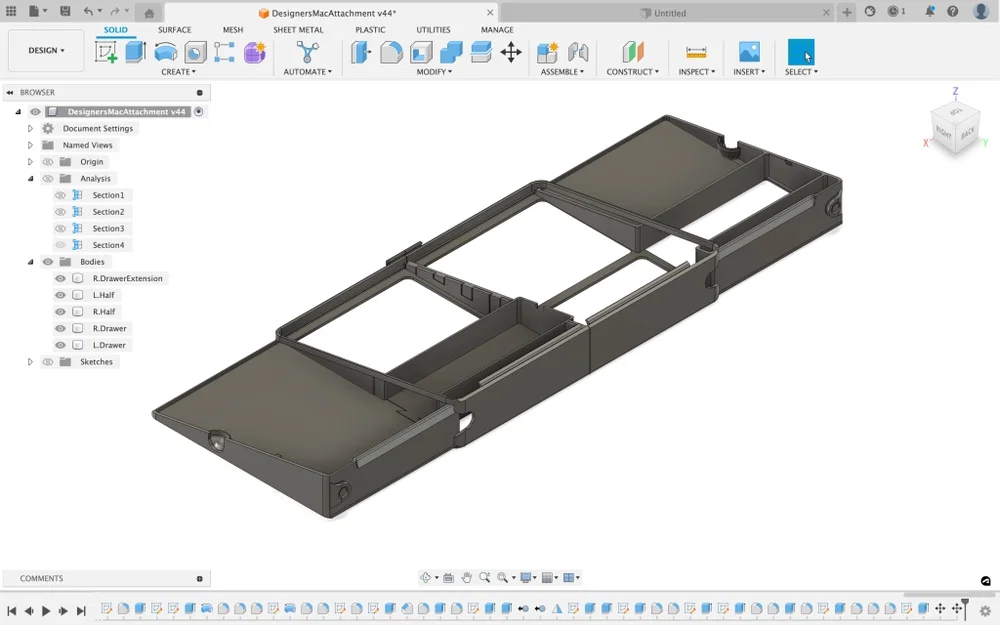Select the Move/Copy tool
1000x625 pixels.
[x=511, y=52]
